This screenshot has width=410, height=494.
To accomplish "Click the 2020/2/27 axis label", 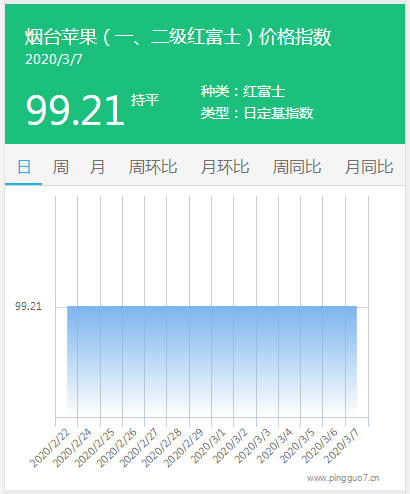I will click(139, 448).
